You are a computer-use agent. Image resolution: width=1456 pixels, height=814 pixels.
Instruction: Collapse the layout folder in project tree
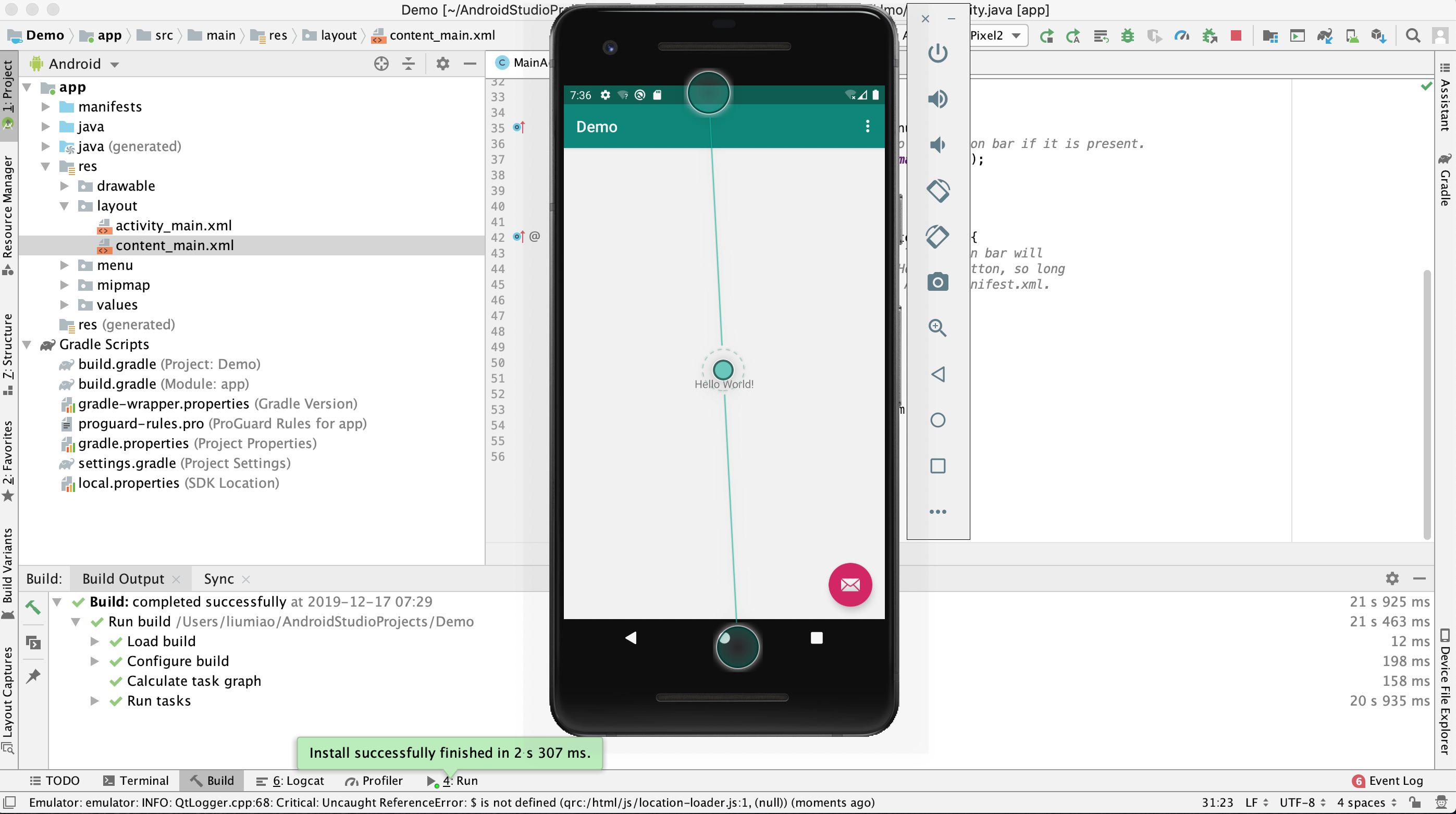(65, 206)
